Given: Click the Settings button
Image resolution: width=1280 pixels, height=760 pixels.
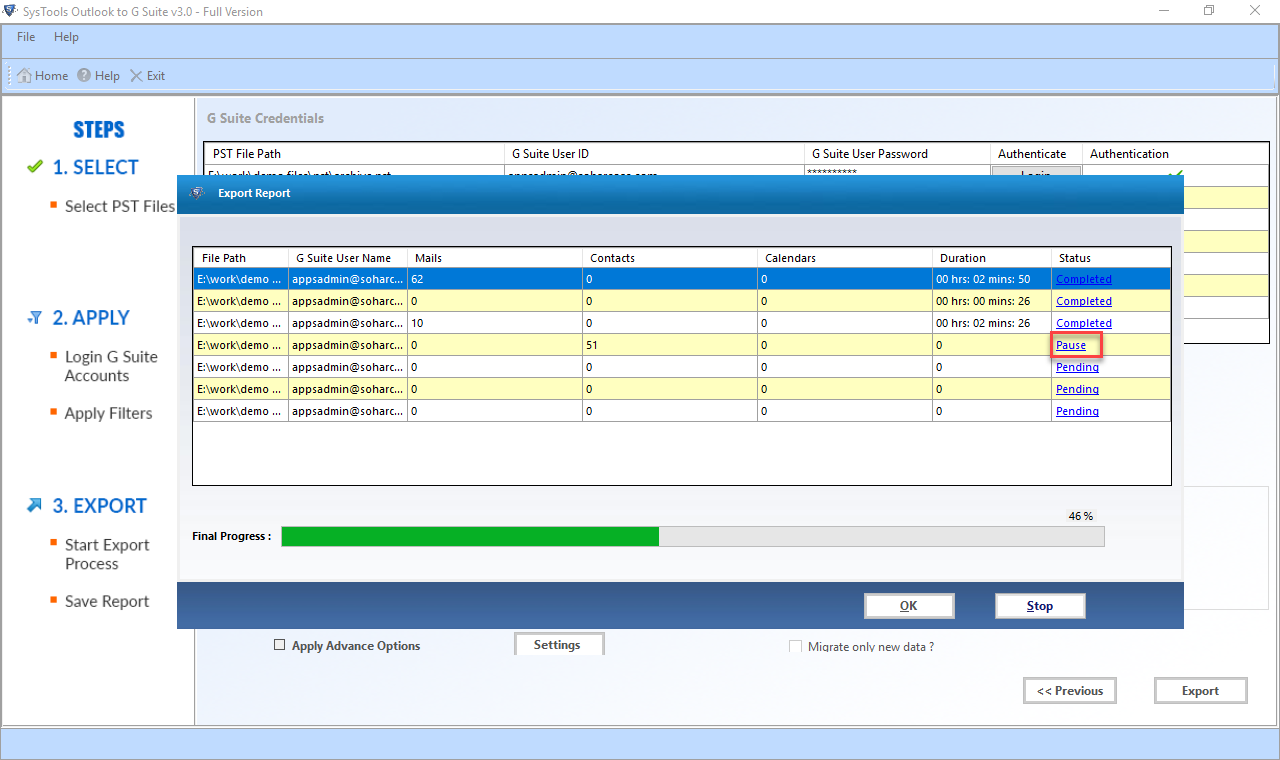Looking at the screenshot, I should pyautogui.click(x=559, y=645).
